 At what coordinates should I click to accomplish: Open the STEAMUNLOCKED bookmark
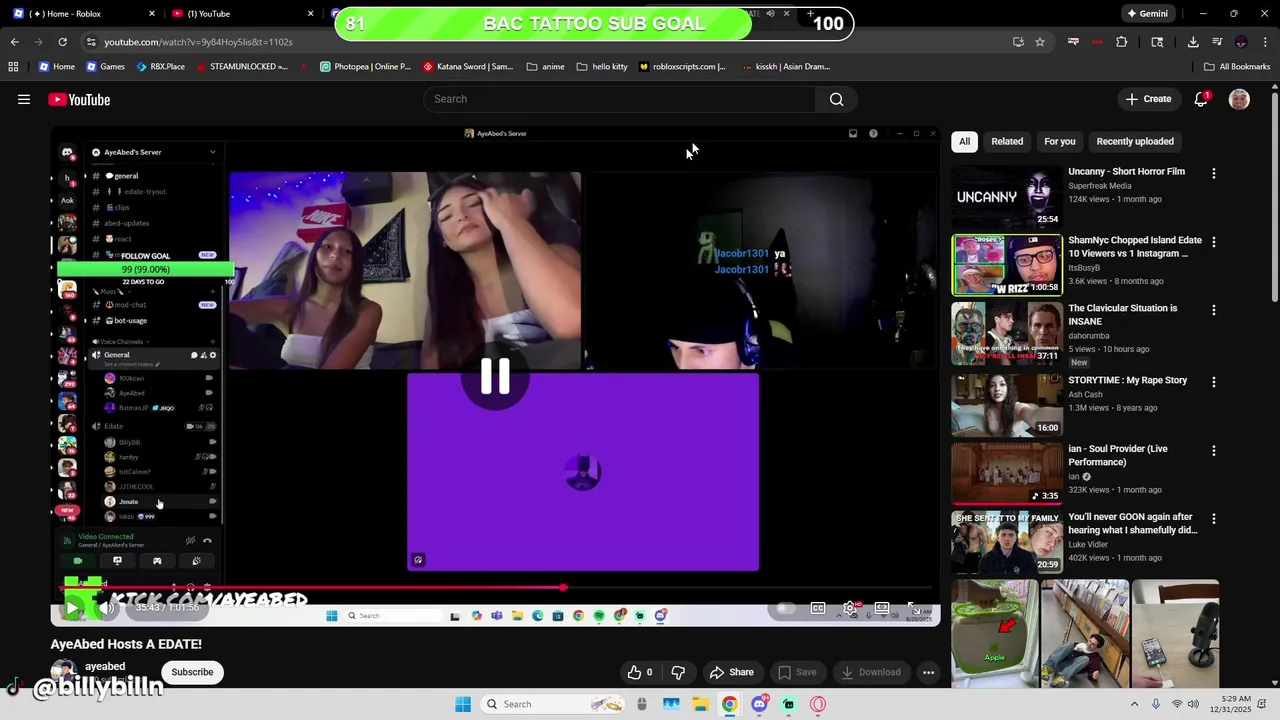pyautogui.click(x=241, y=67)
